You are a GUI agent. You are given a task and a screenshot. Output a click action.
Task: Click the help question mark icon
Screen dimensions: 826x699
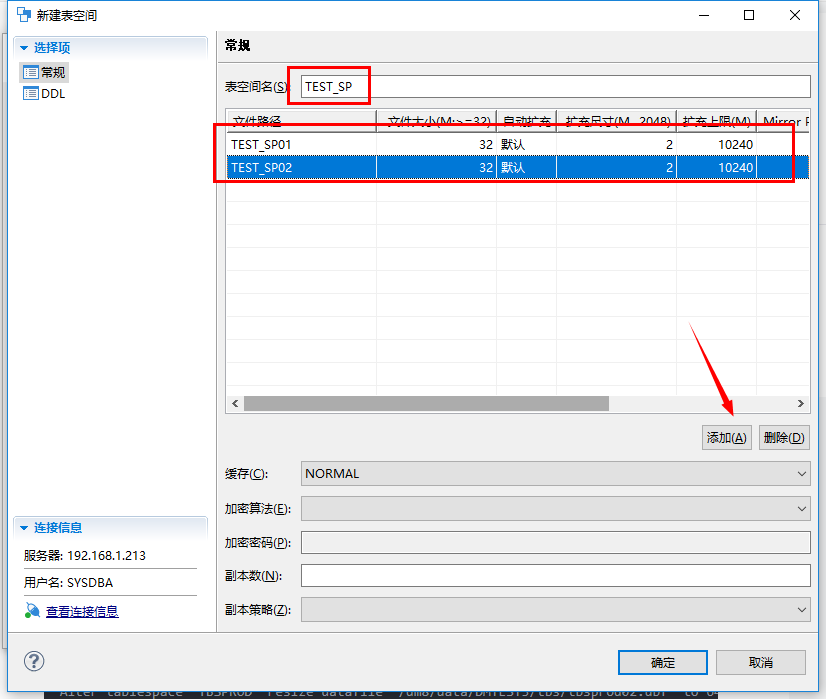(x=34, y=661)
